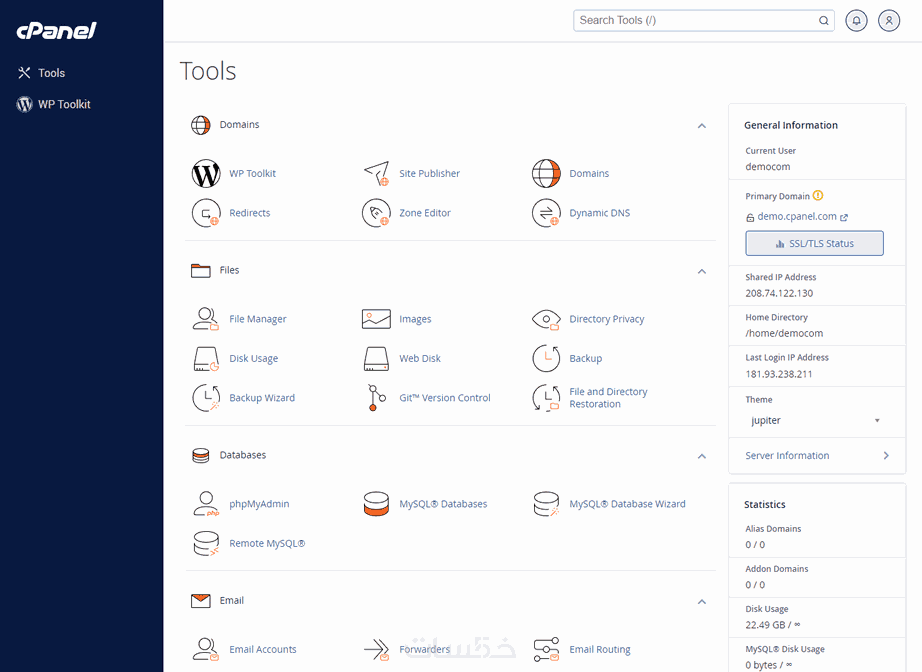Open the Web Disk icon
Viewport: 922px width, 672px height.
(x=376, y=359)
